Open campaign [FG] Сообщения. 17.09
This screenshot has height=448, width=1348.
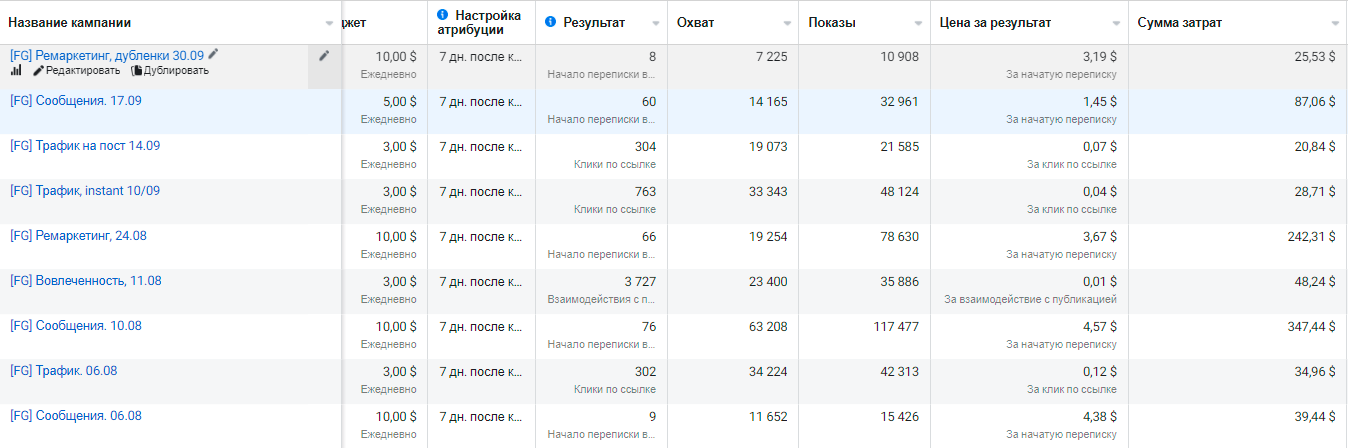pos(74,101)
